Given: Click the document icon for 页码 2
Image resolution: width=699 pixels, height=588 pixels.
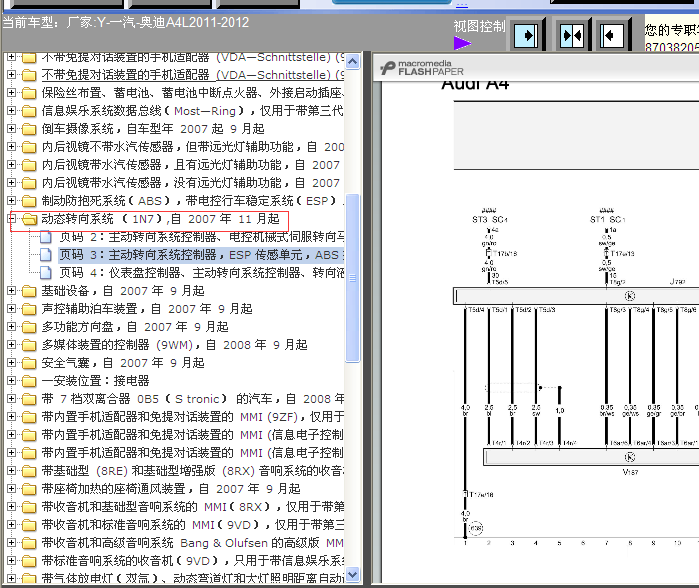Looking at the screenshot, I should [45, 237].
